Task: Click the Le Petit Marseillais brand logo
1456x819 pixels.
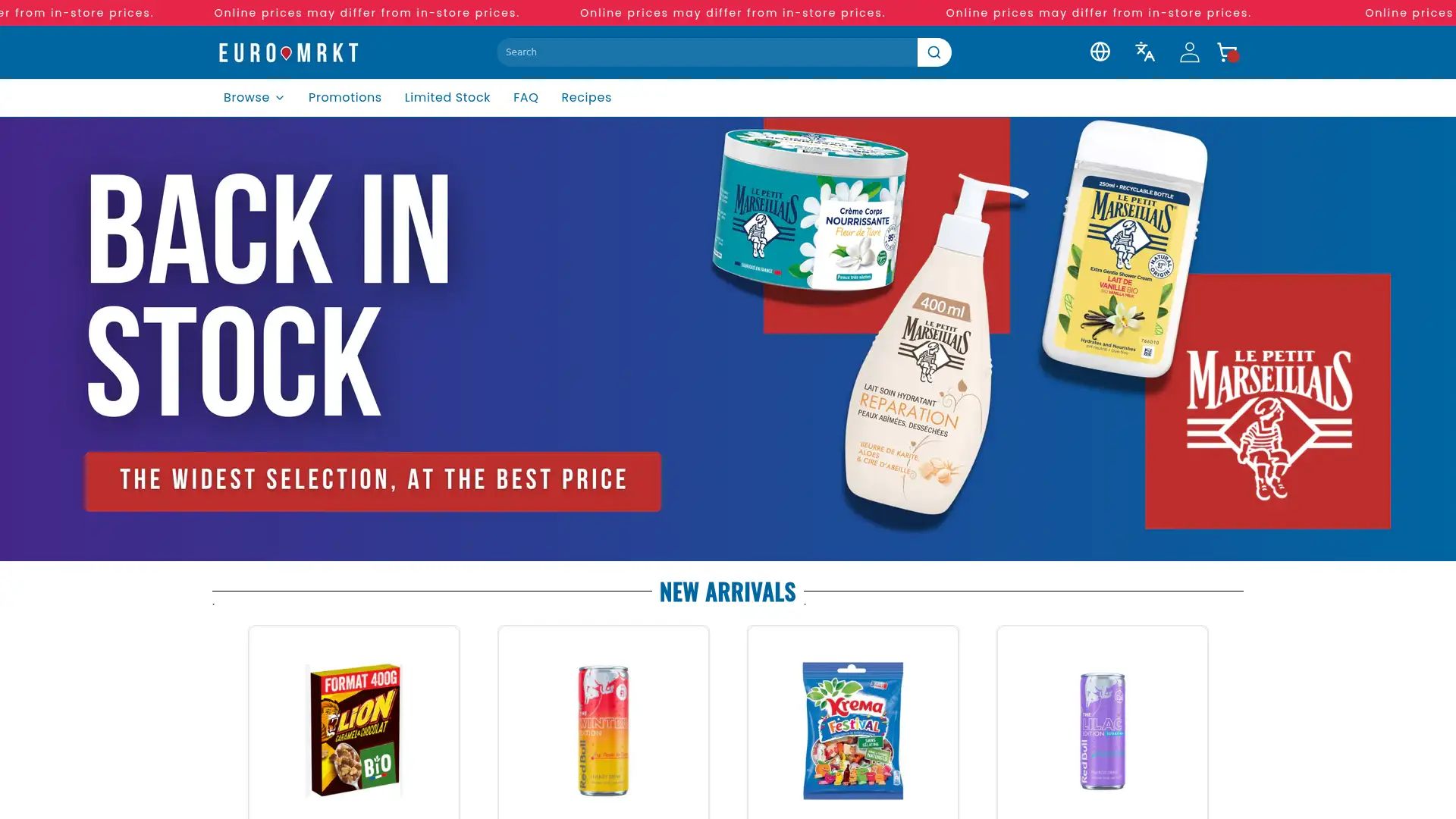Action: (x=1268, y=424)
